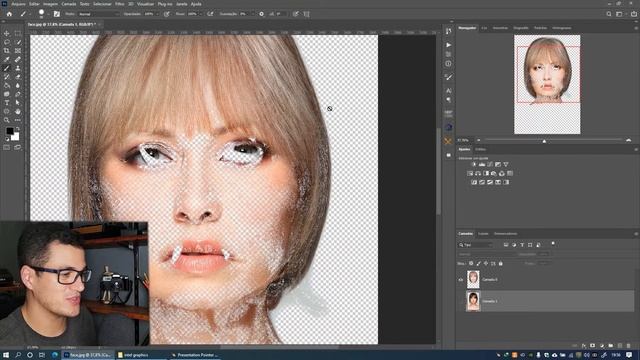
Task: Add layer style fx icon
Action: click(584, 346)
